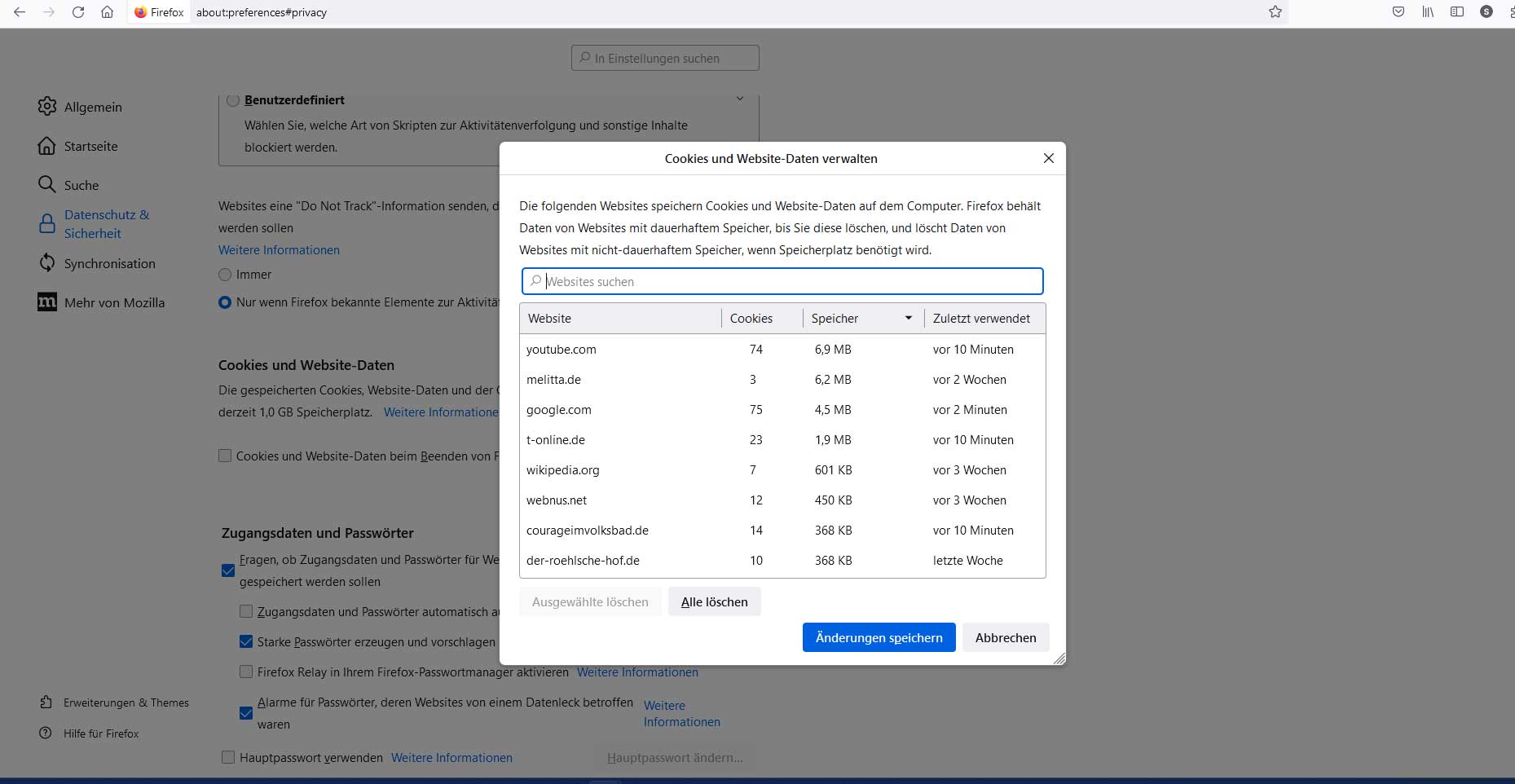Click the Hilfe für Firefox question icon
This screenshot has width=1515, height=784.
point(46,733)
